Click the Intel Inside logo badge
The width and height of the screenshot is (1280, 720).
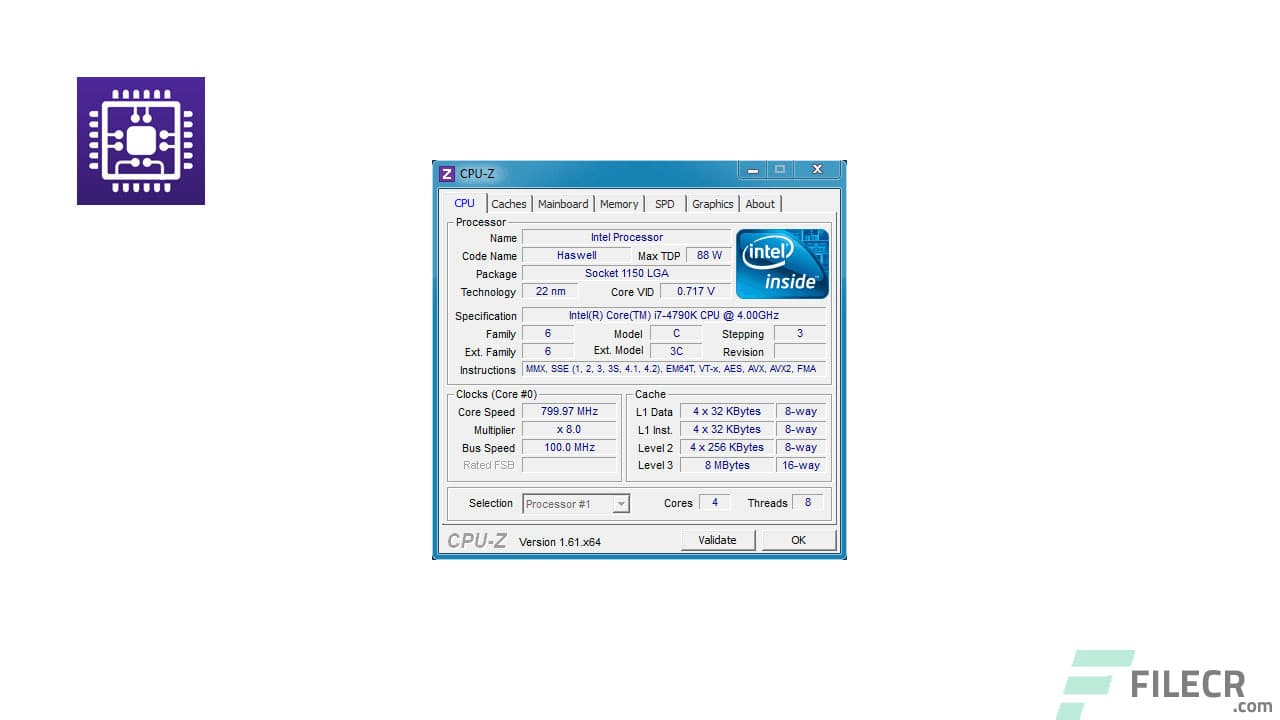(782, 263)
